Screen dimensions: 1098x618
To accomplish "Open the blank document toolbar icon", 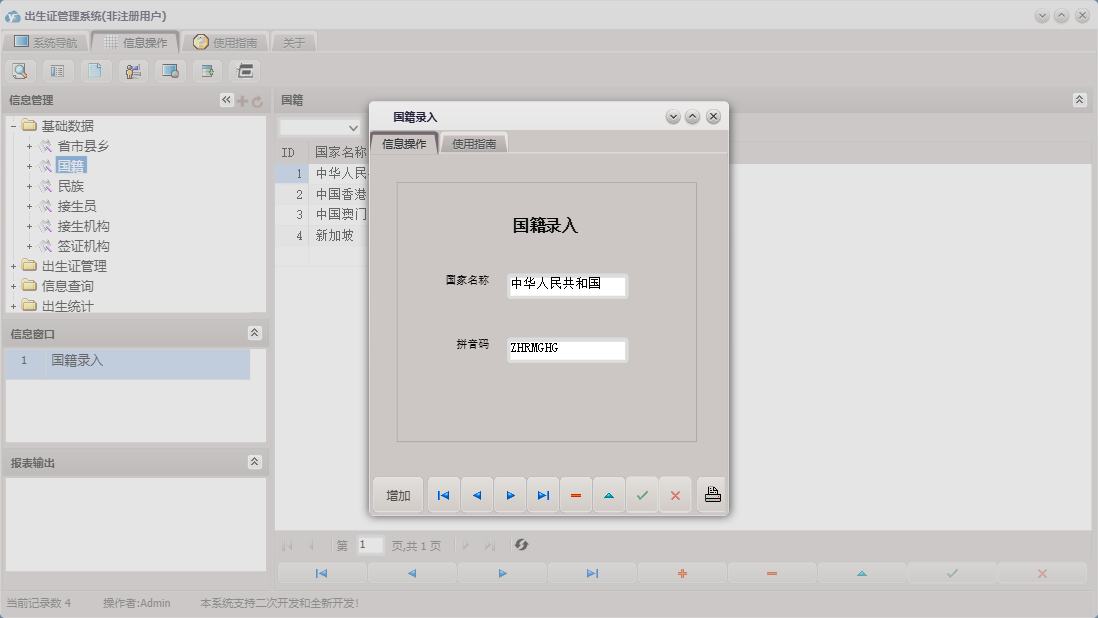I will (94, 70).
